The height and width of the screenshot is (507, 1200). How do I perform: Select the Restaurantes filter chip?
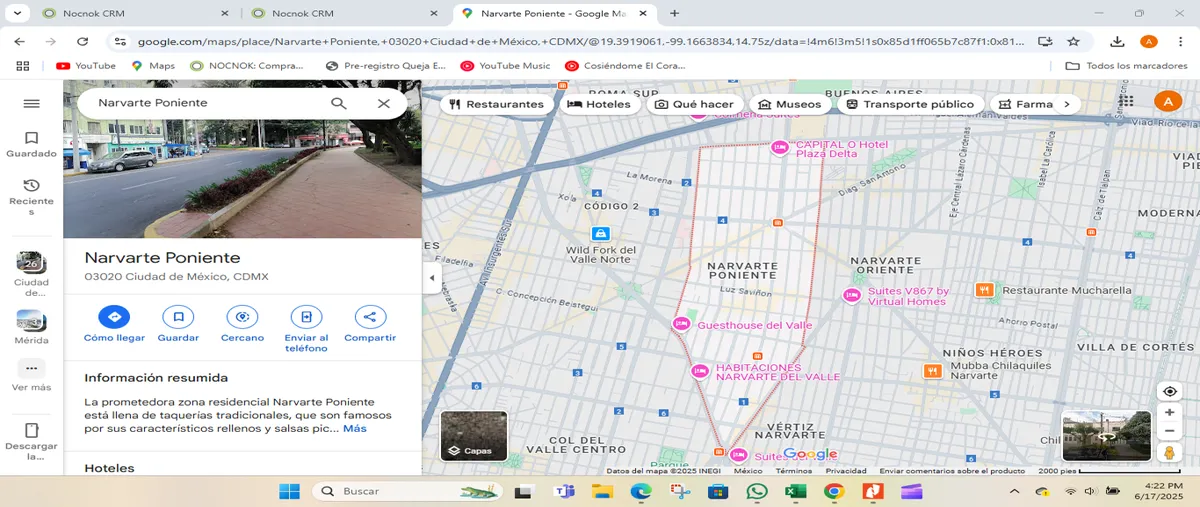497,104
